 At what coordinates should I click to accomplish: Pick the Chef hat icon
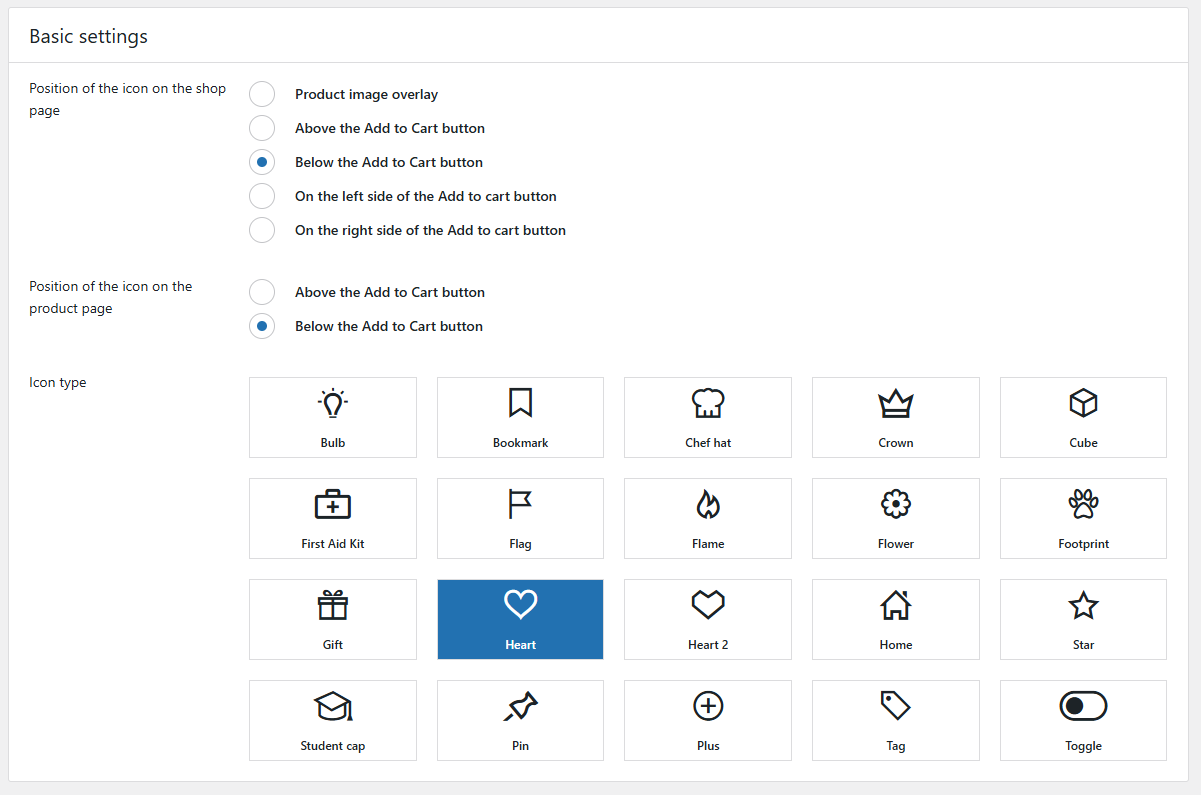[707, 417]
